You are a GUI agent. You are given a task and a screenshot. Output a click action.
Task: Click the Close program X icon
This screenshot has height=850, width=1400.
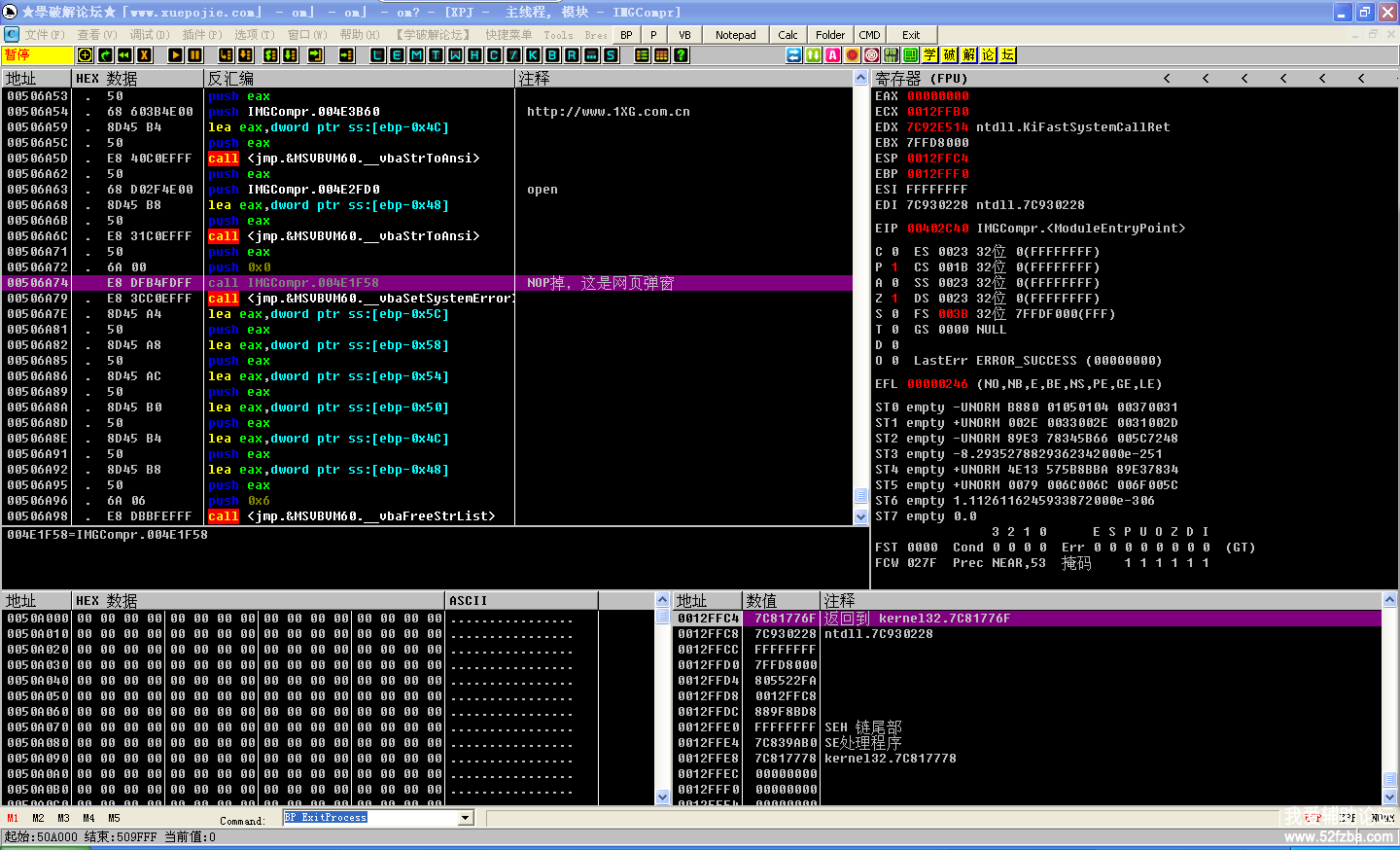144,55
